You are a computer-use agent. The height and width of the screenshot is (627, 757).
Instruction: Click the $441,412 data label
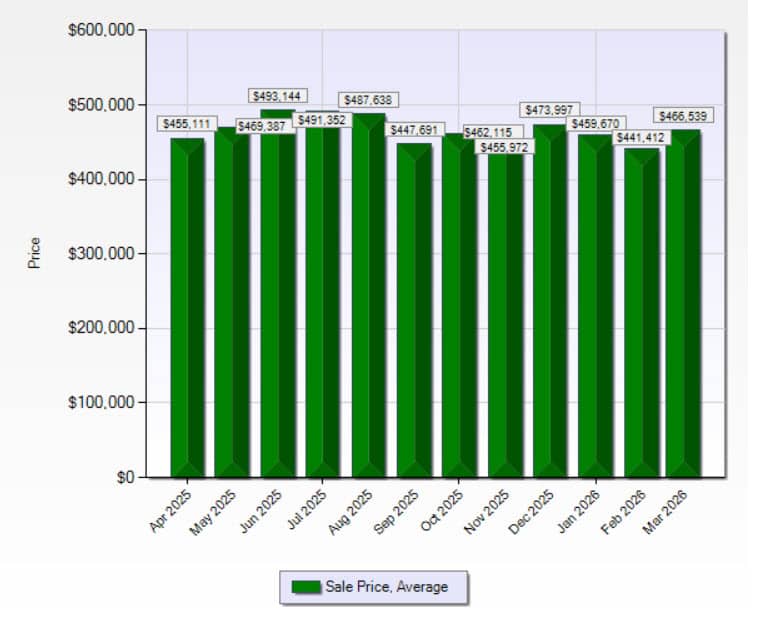click(640, 137)
